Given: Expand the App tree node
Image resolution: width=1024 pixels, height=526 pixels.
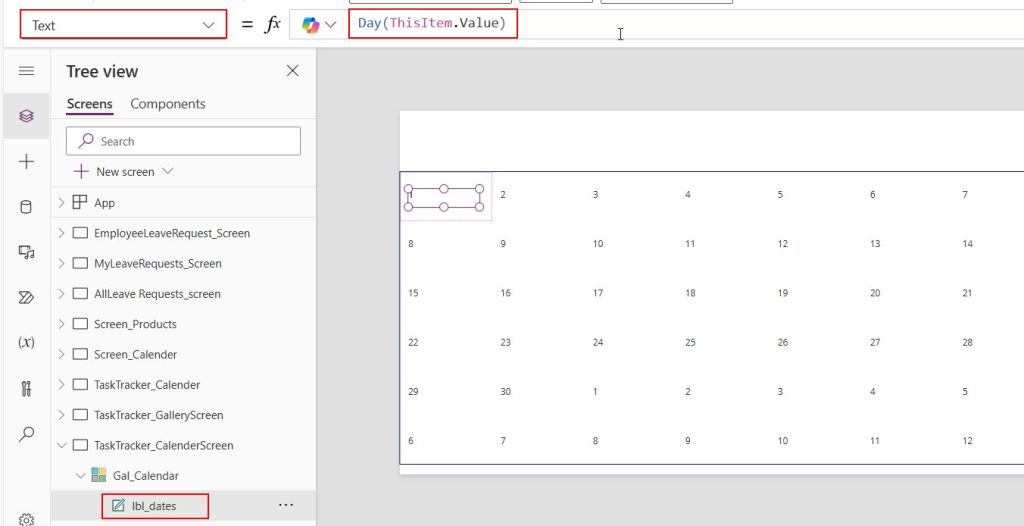Looking at the screenshot, I should tap(61, 203).
